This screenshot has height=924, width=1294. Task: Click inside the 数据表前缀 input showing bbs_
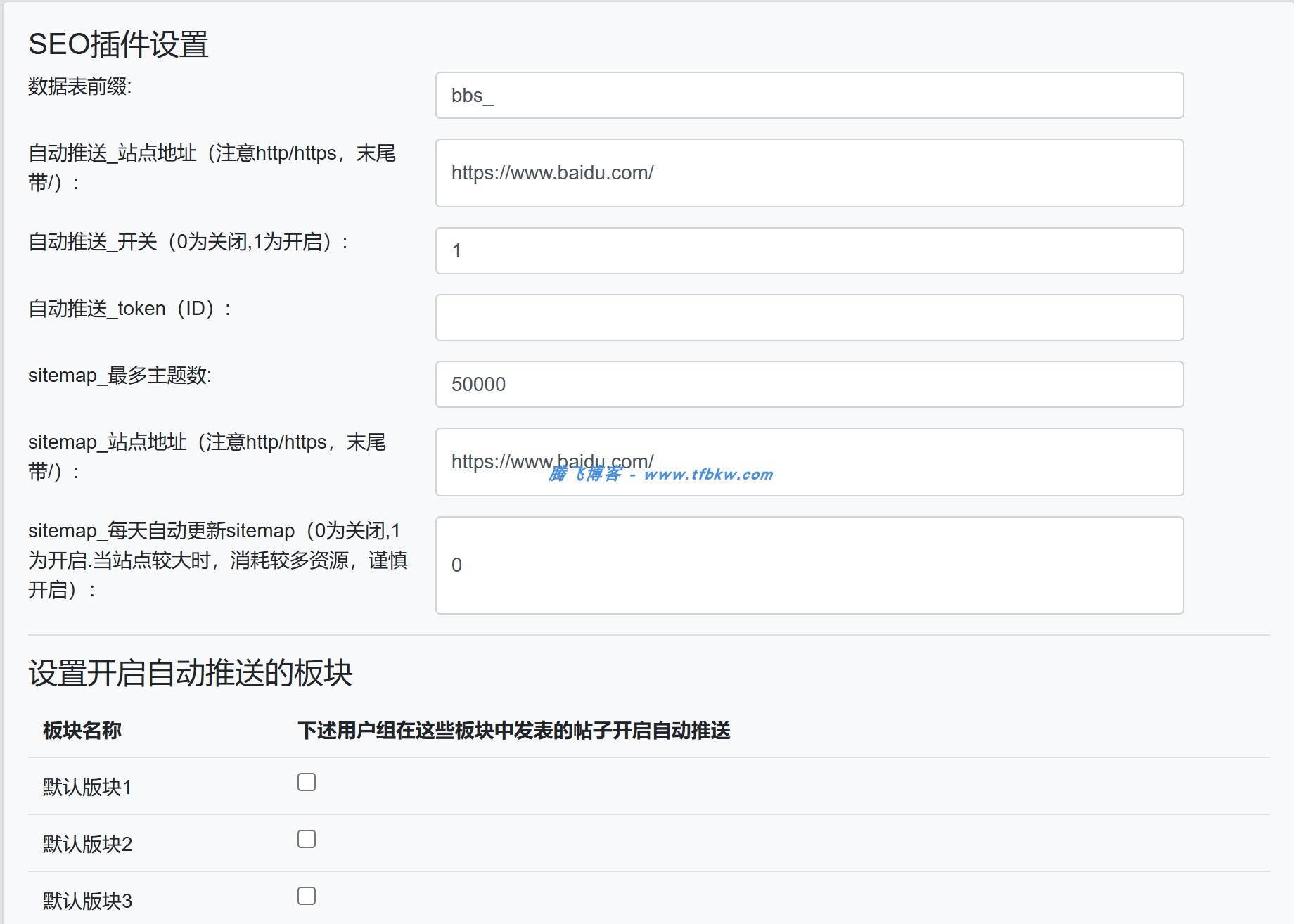tap(809, 96)
